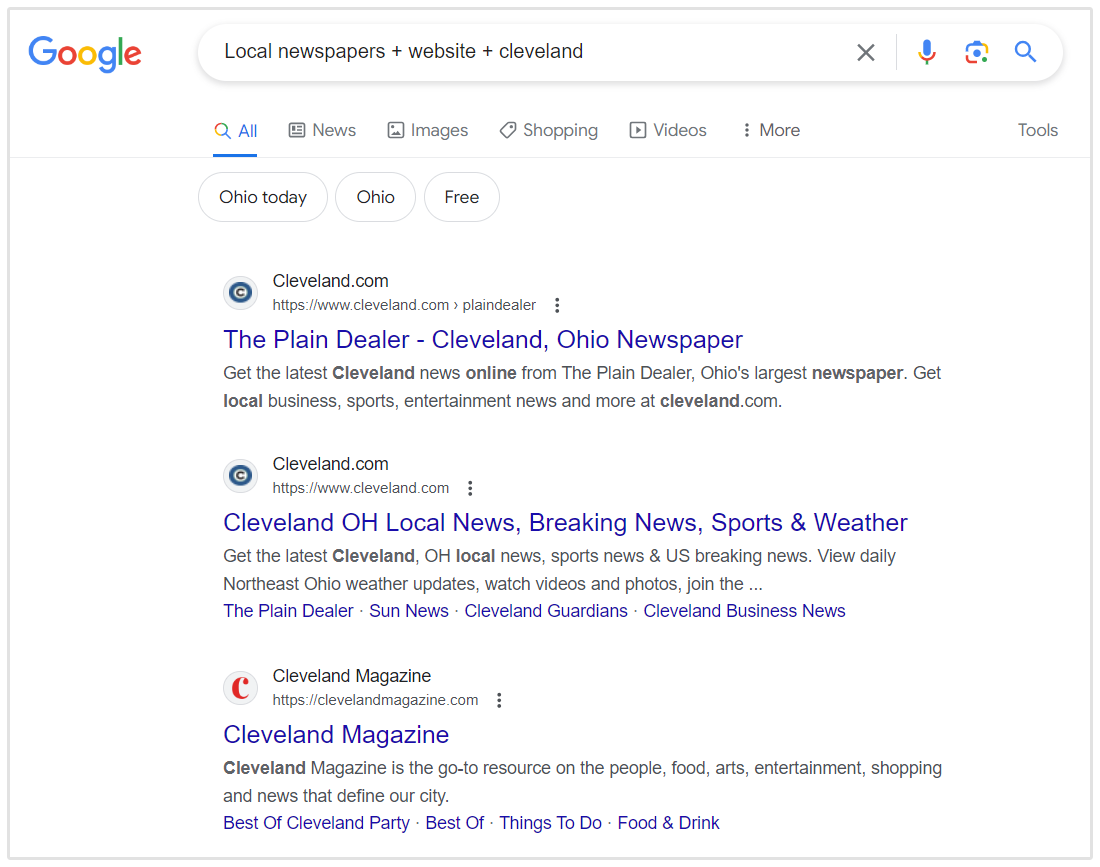The image size is (1100, 867).
Task: Open the Tools filter options
Action: [1037, 130]
